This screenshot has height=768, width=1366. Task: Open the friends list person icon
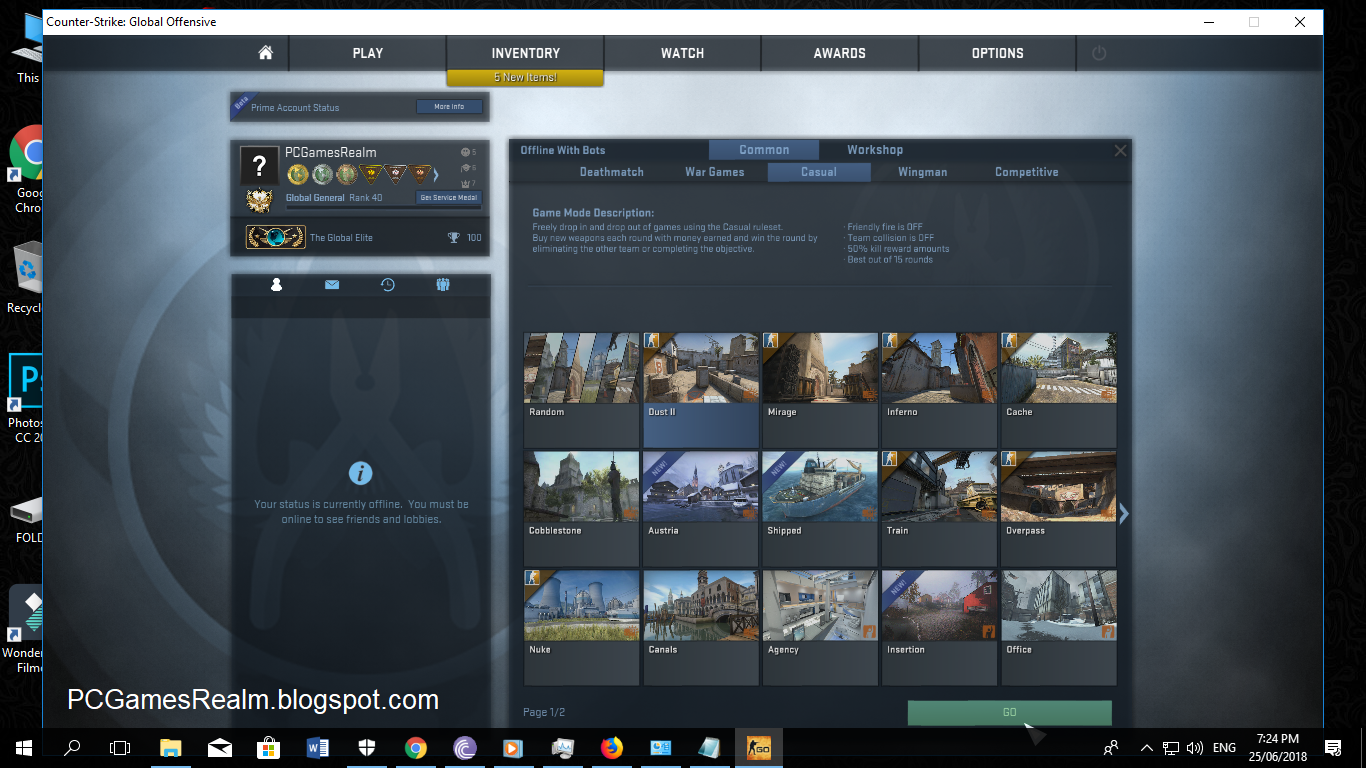[x=277, y=285]
